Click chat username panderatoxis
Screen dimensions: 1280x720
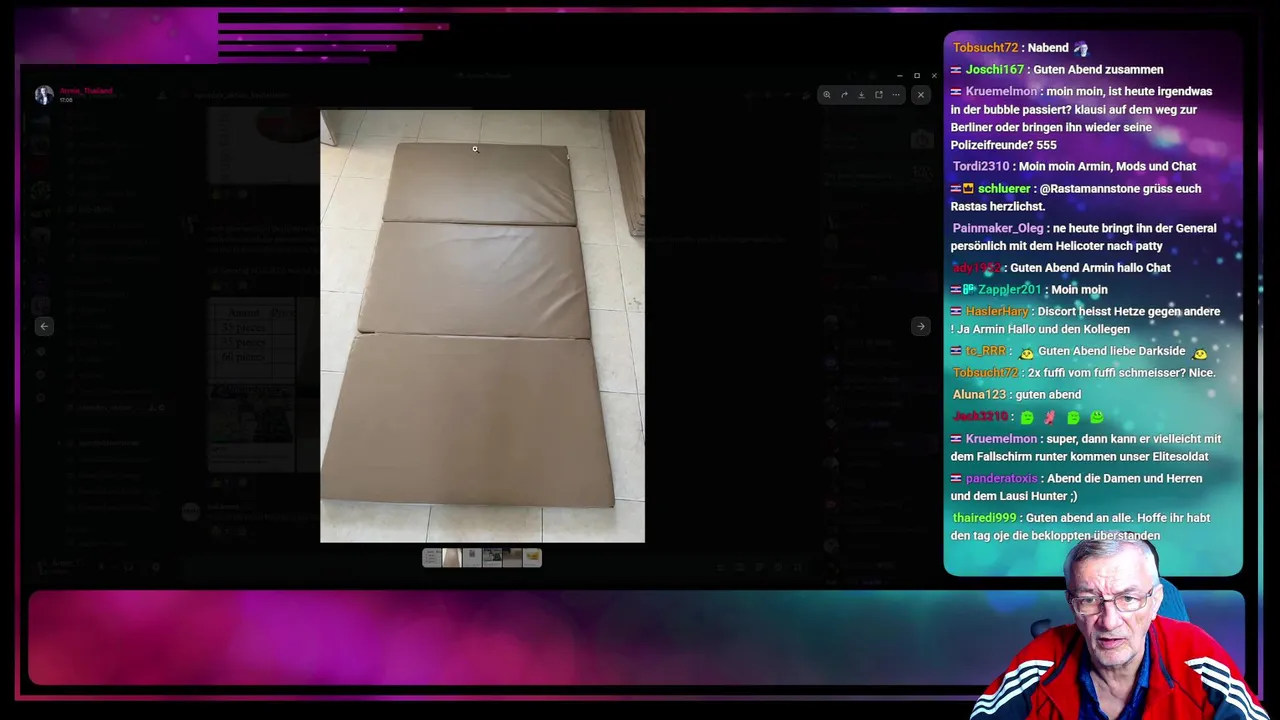[1002, 479]
